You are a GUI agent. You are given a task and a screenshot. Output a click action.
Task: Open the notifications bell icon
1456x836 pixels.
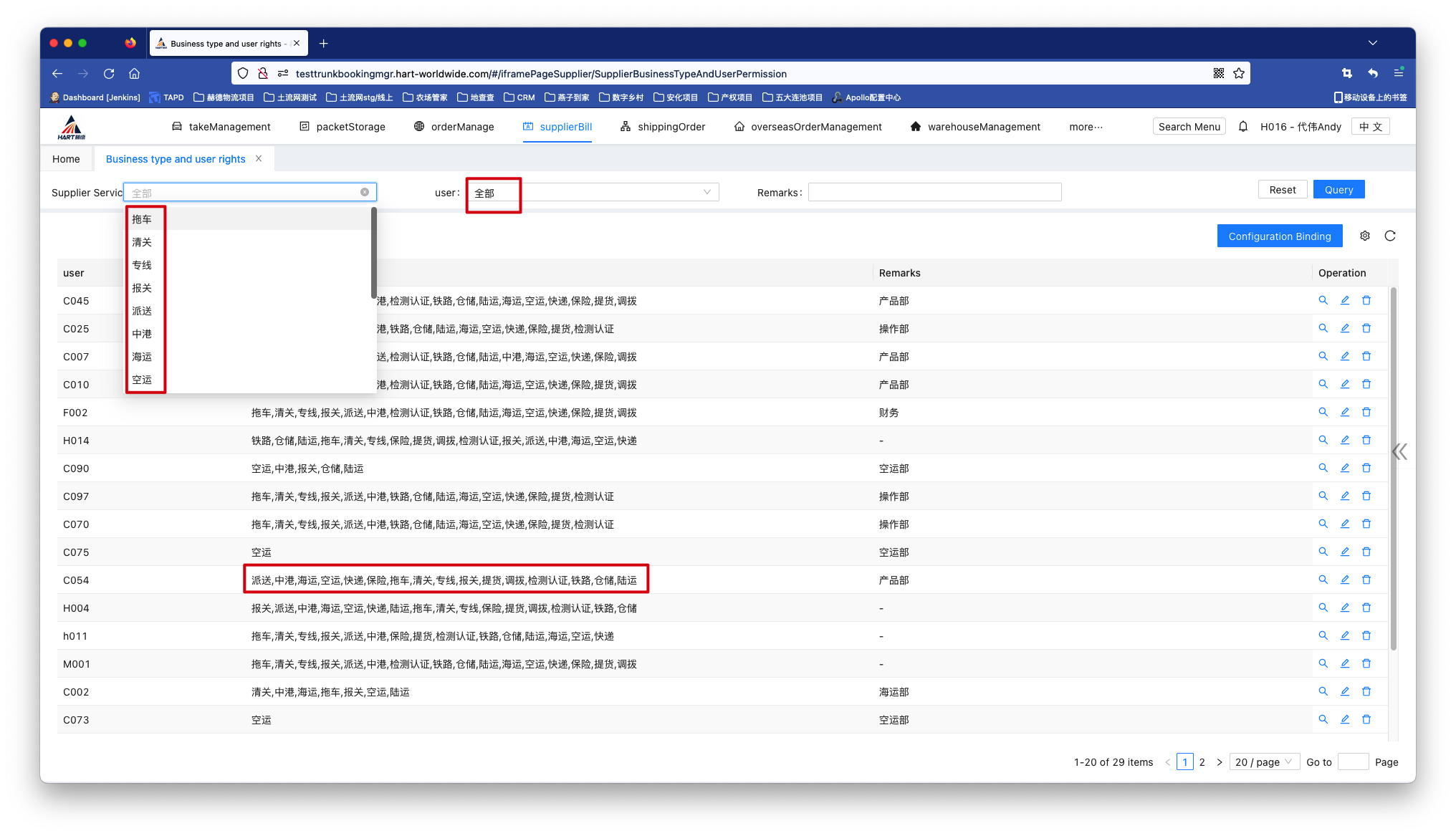coord(1242,127)
